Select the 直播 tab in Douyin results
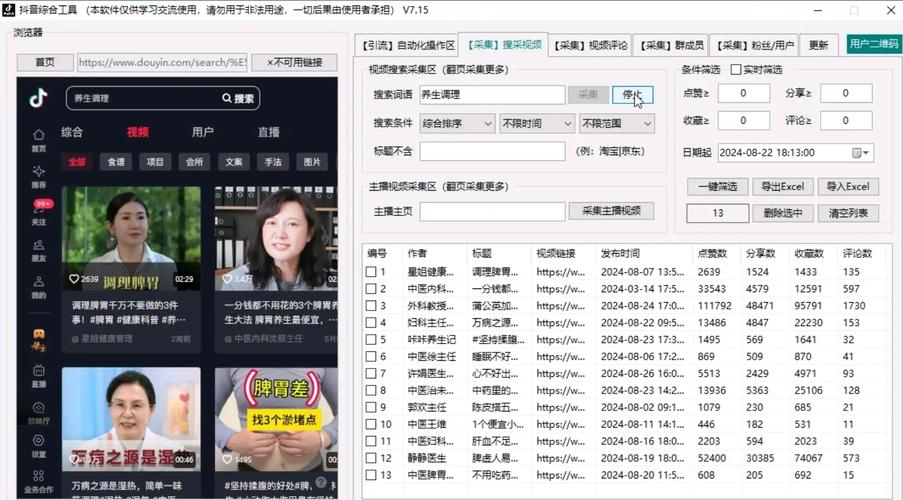 click(x=268, y=132)
